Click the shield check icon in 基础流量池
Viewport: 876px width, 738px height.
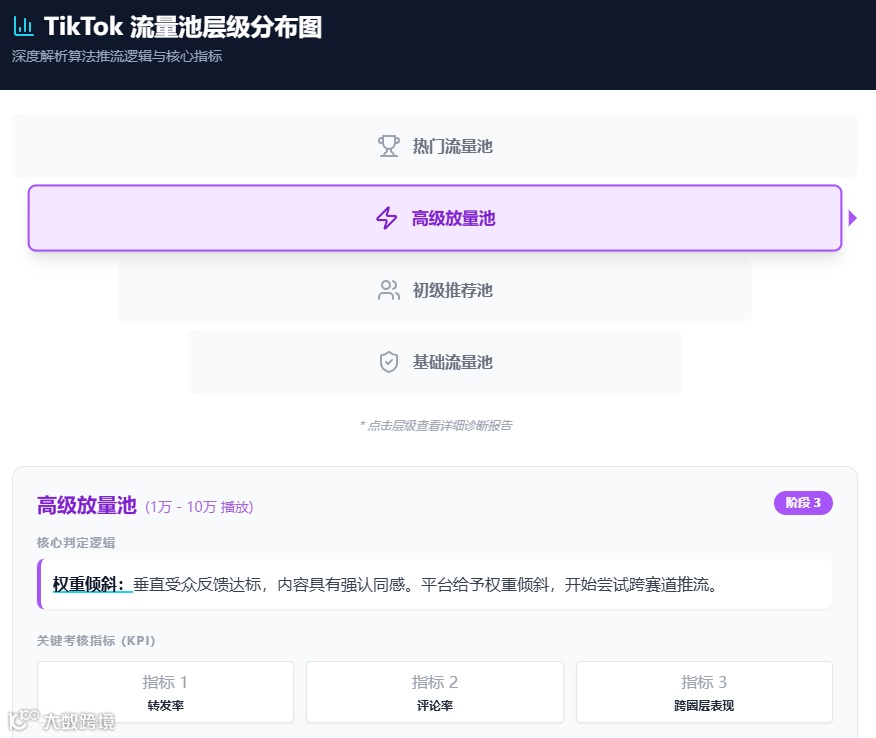389,362
